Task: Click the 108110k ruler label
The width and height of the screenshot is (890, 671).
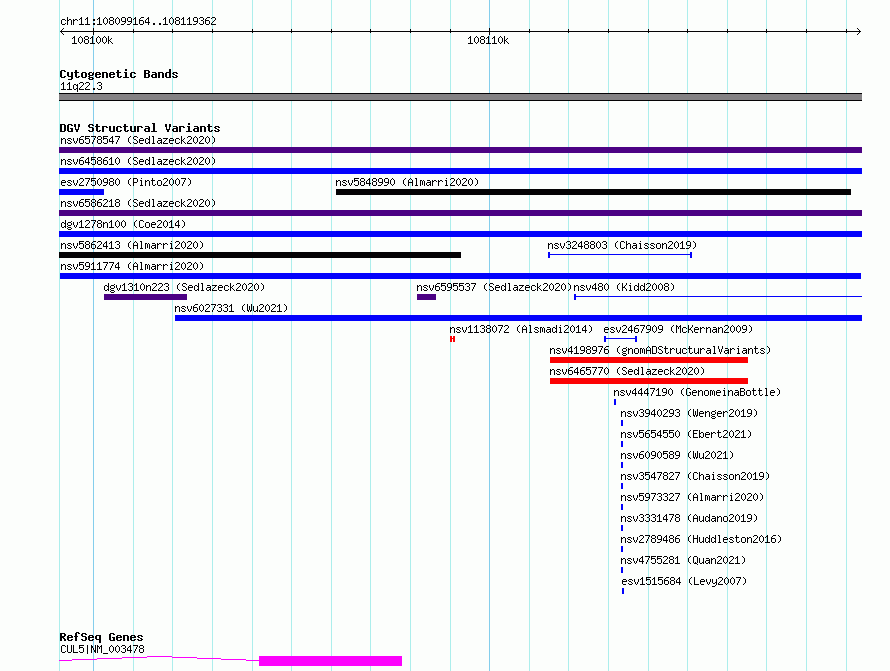Action: (x=488, y=40)
